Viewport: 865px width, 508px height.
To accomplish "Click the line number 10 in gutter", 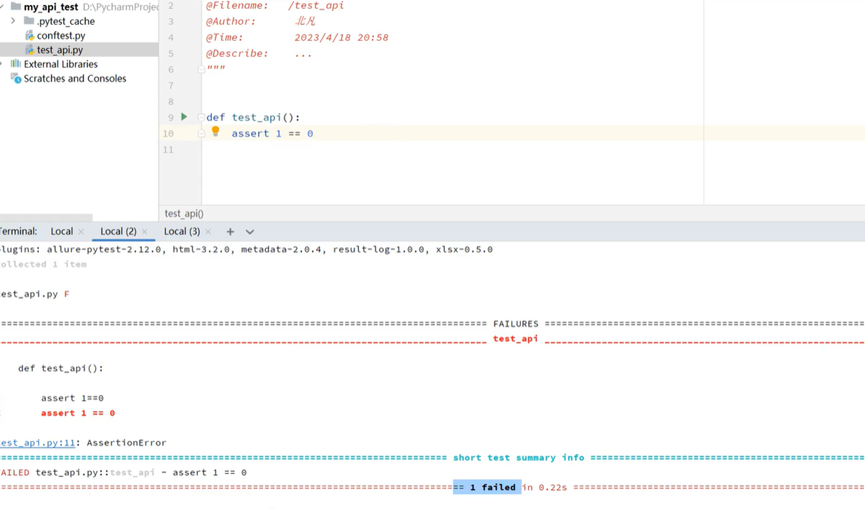I will coord(168,133).
